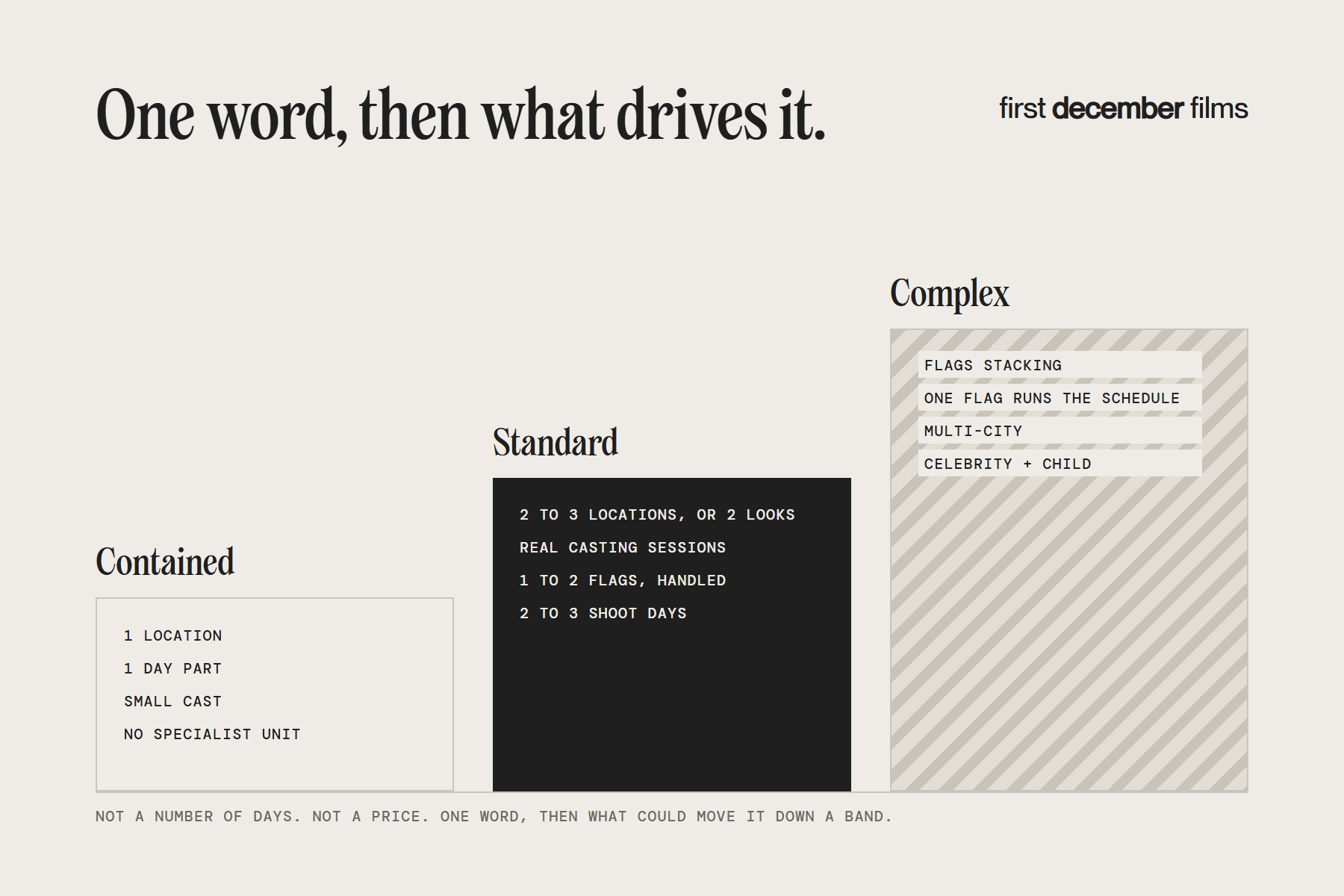Click the 'CELEBRITY + CHILD' label

(1060, 463)
